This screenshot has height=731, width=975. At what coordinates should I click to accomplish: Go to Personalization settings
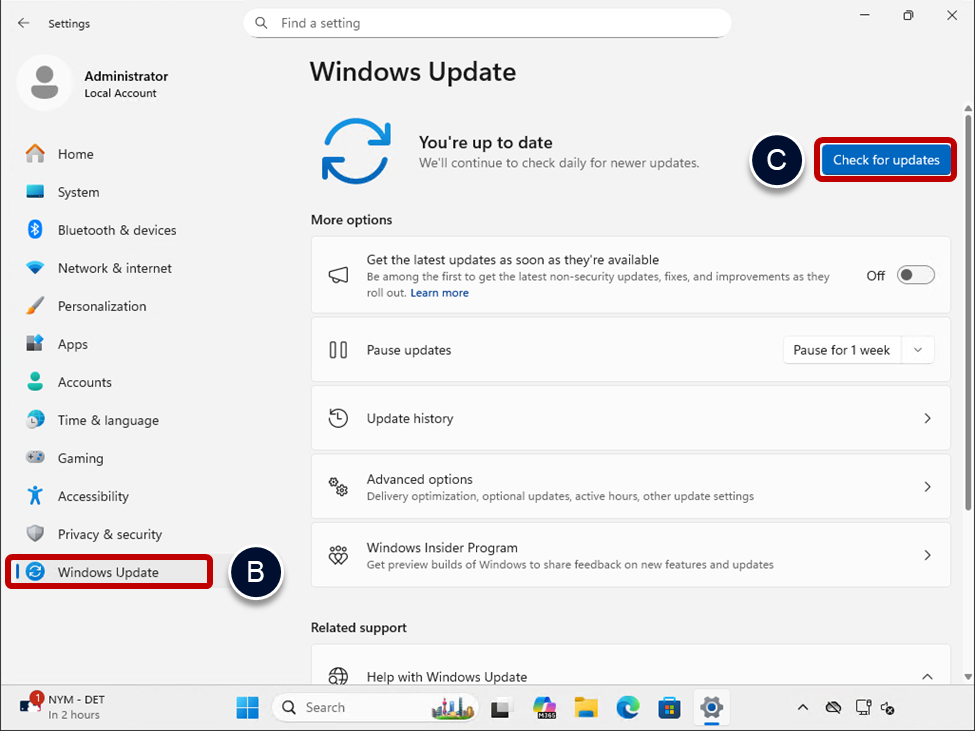101,306
